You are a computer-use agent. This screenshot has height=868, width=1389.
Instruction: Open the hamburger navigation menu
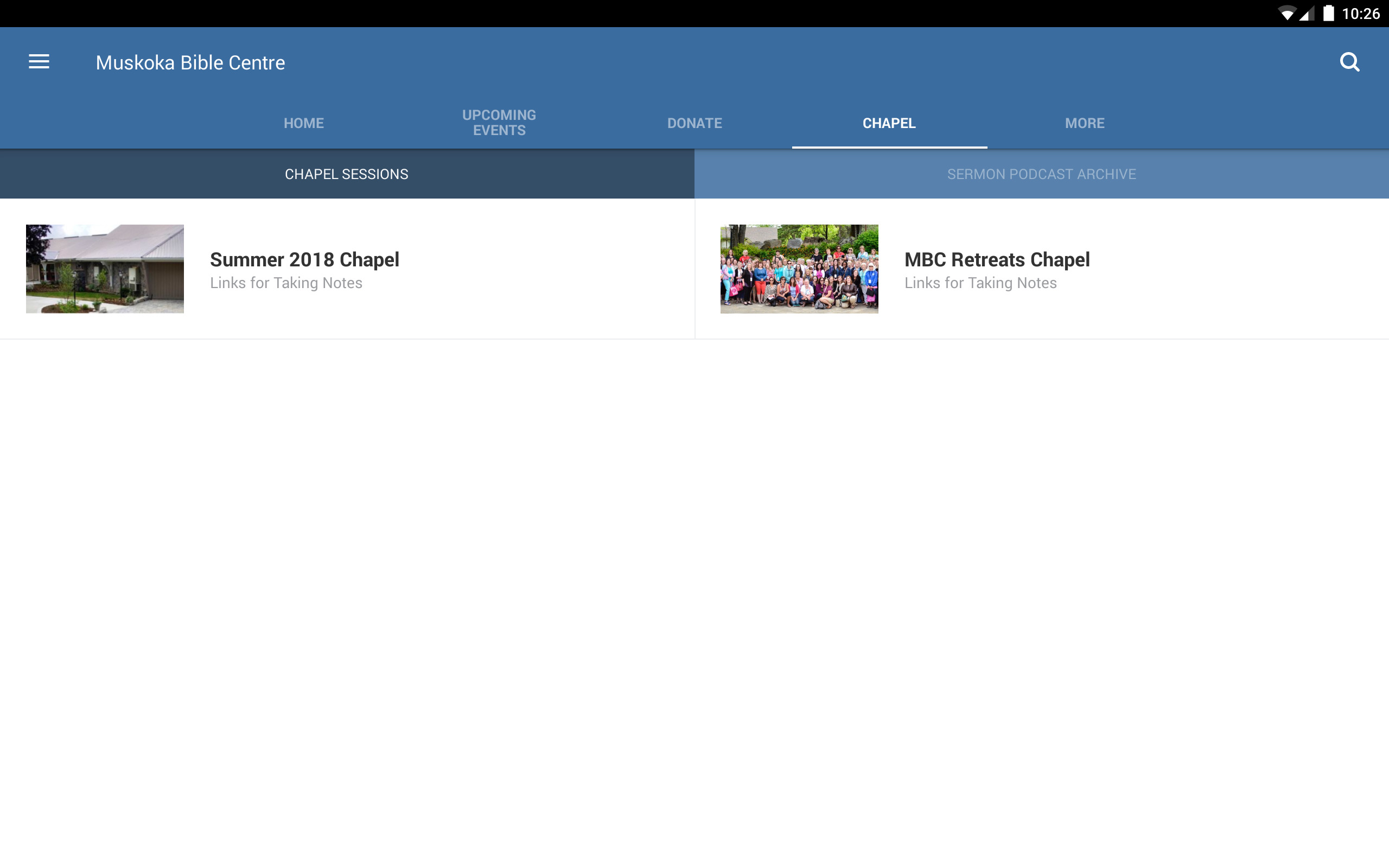pos(39,61)
